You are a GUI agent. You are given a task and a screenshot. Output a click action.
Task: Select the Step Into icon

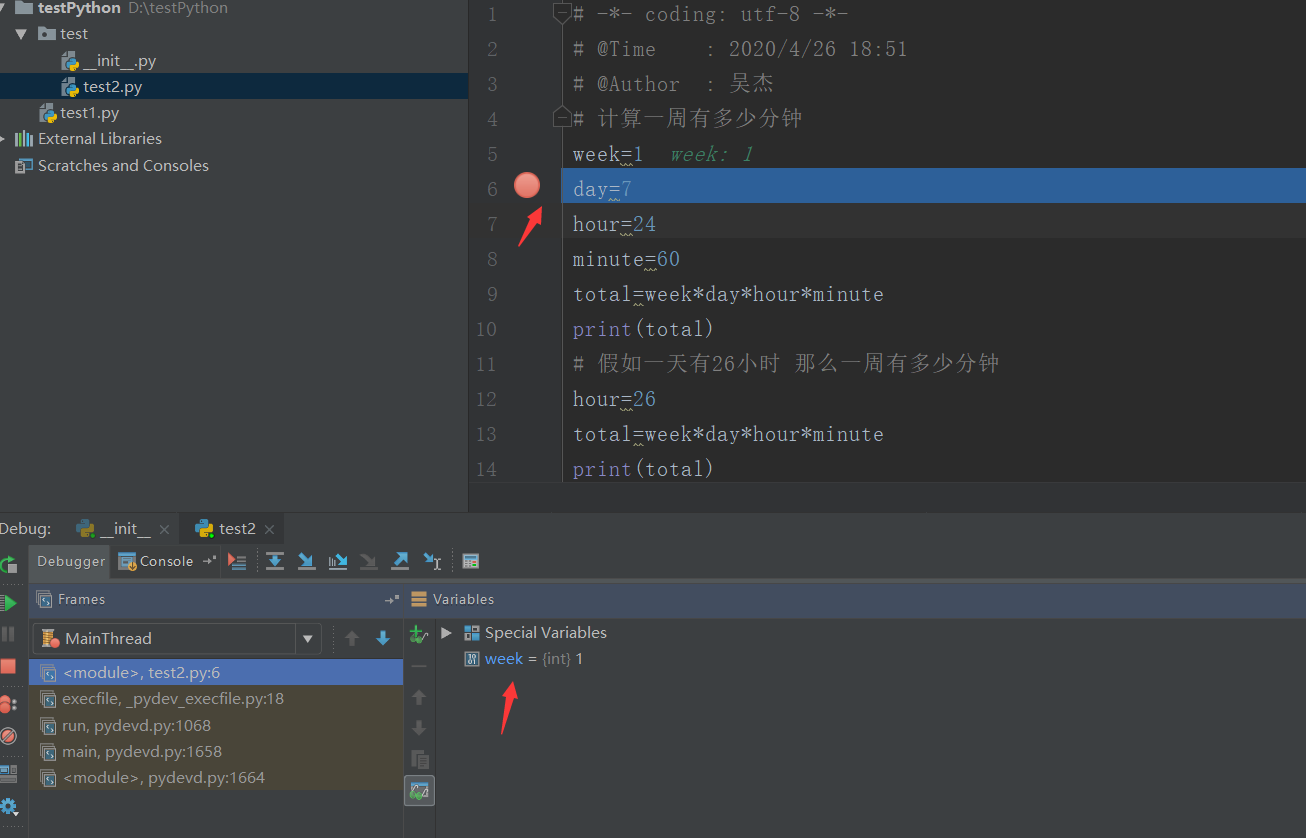coord(306,561)
